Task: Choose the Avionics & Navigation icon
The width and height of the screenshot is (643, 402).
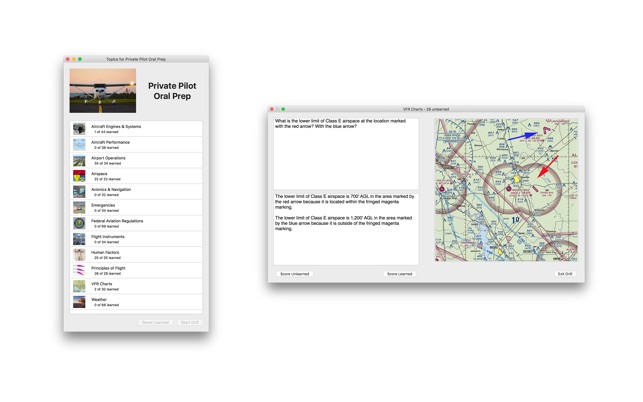Action: point(79,192)
